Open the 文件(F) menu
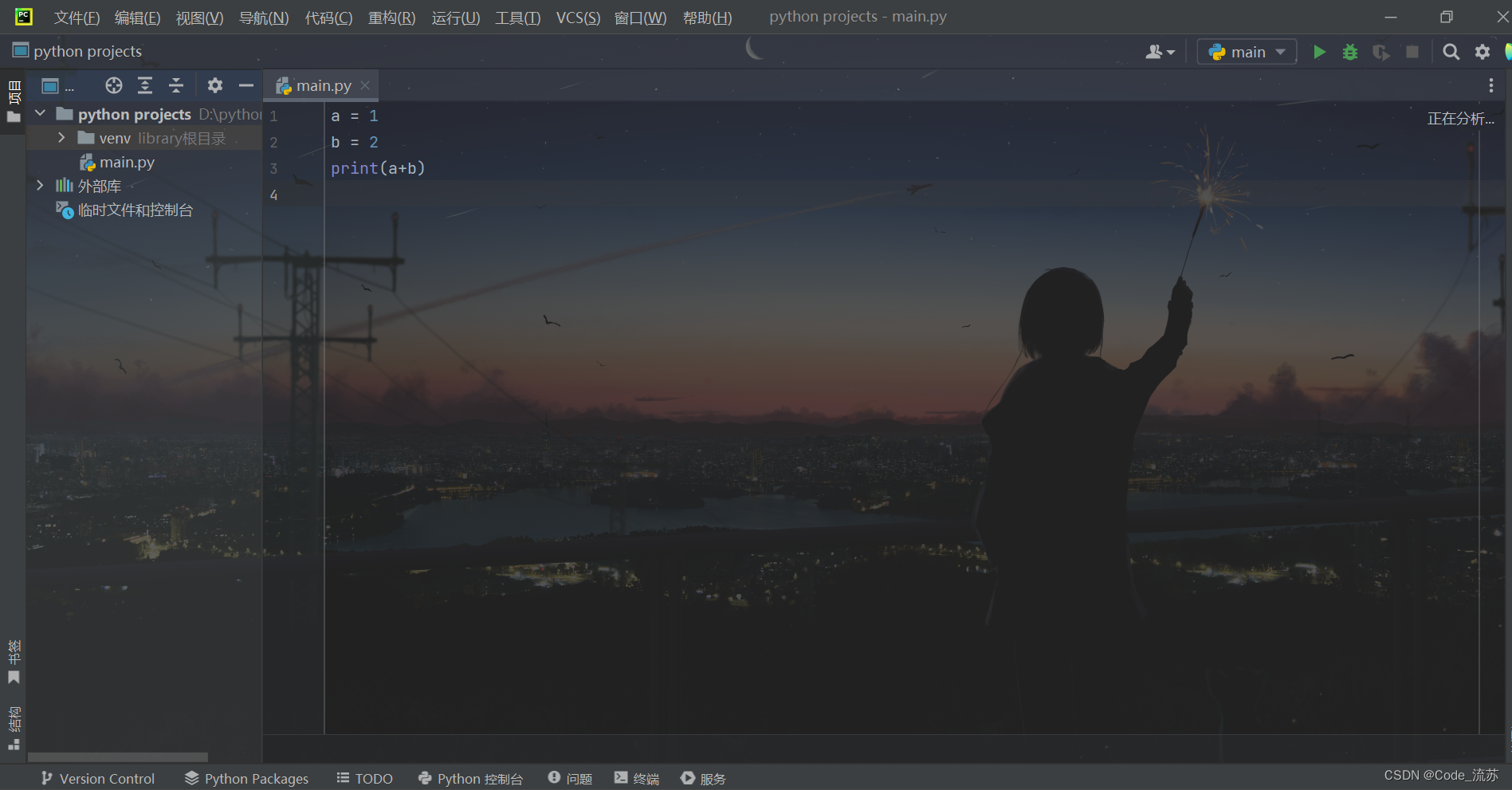This screenshot has width=1512, height=790. tap(77, 18)
